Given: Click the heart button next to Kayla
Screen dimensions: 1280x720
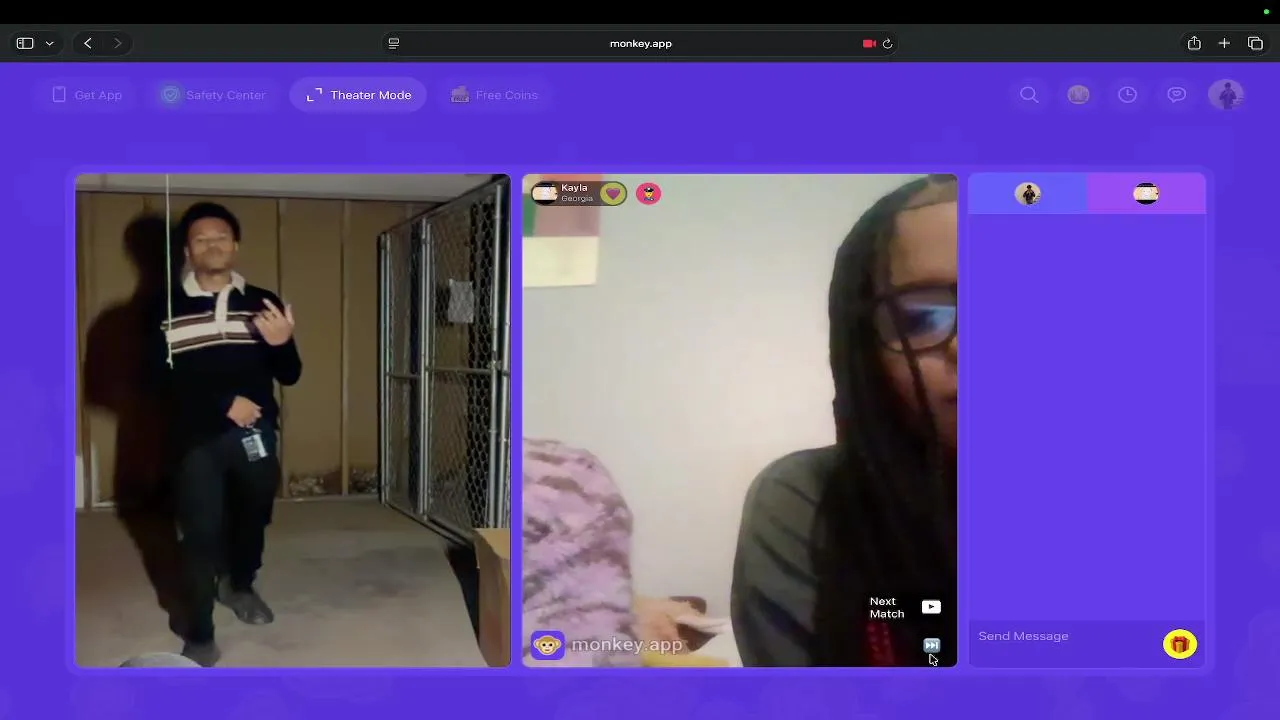Looking at the screenshot, I should point(613,193).
